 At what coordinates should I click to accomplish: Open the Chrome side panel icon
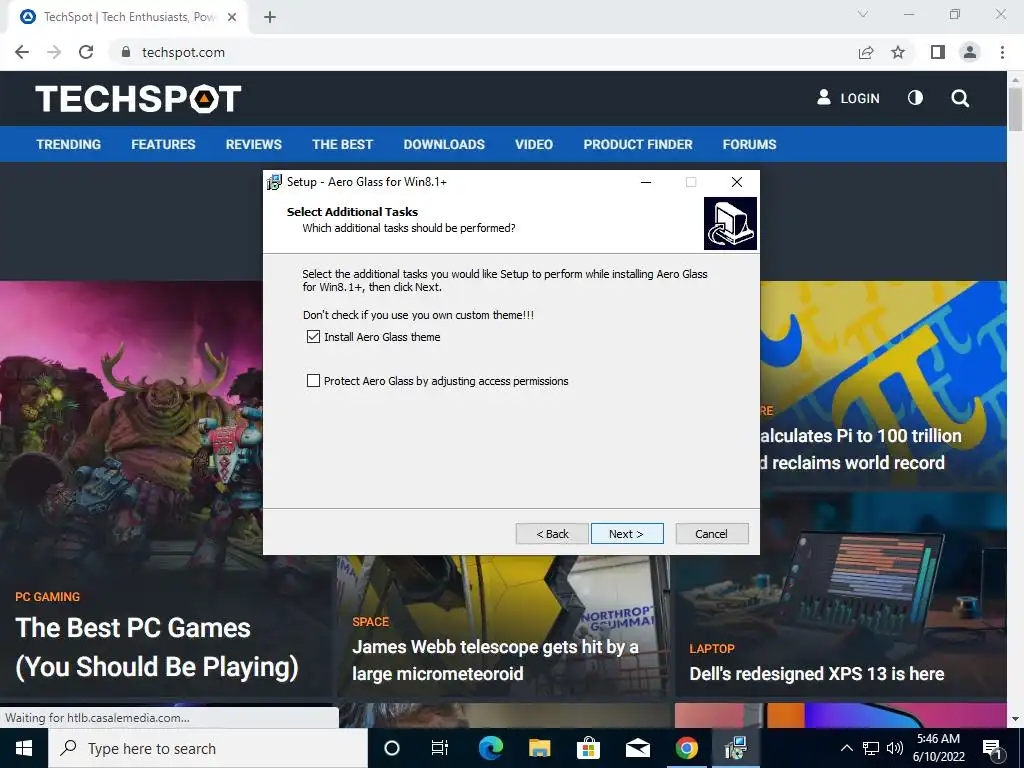click(938, 52)
